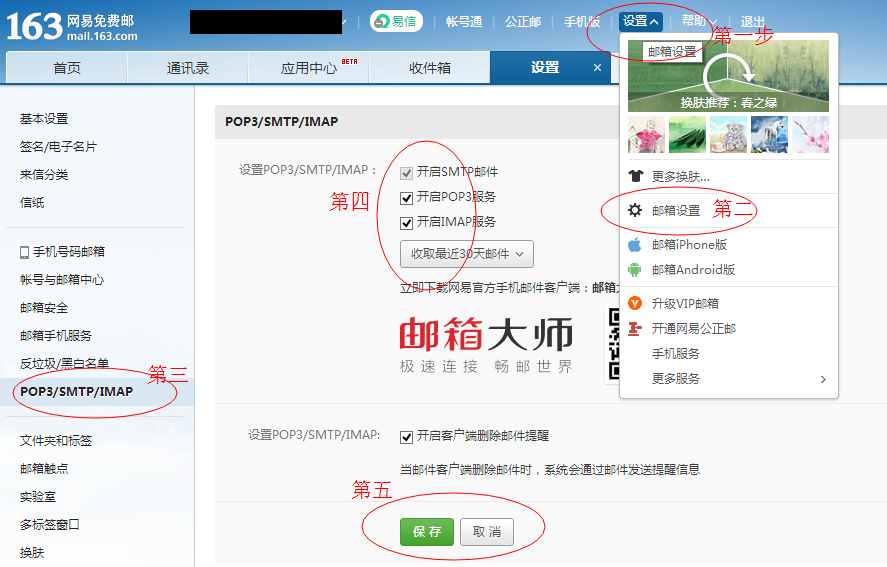Click the T-shirt icon for 更多换肤
Screen dimensions: 887x567
pyautogui.click(x=636, y=176)
